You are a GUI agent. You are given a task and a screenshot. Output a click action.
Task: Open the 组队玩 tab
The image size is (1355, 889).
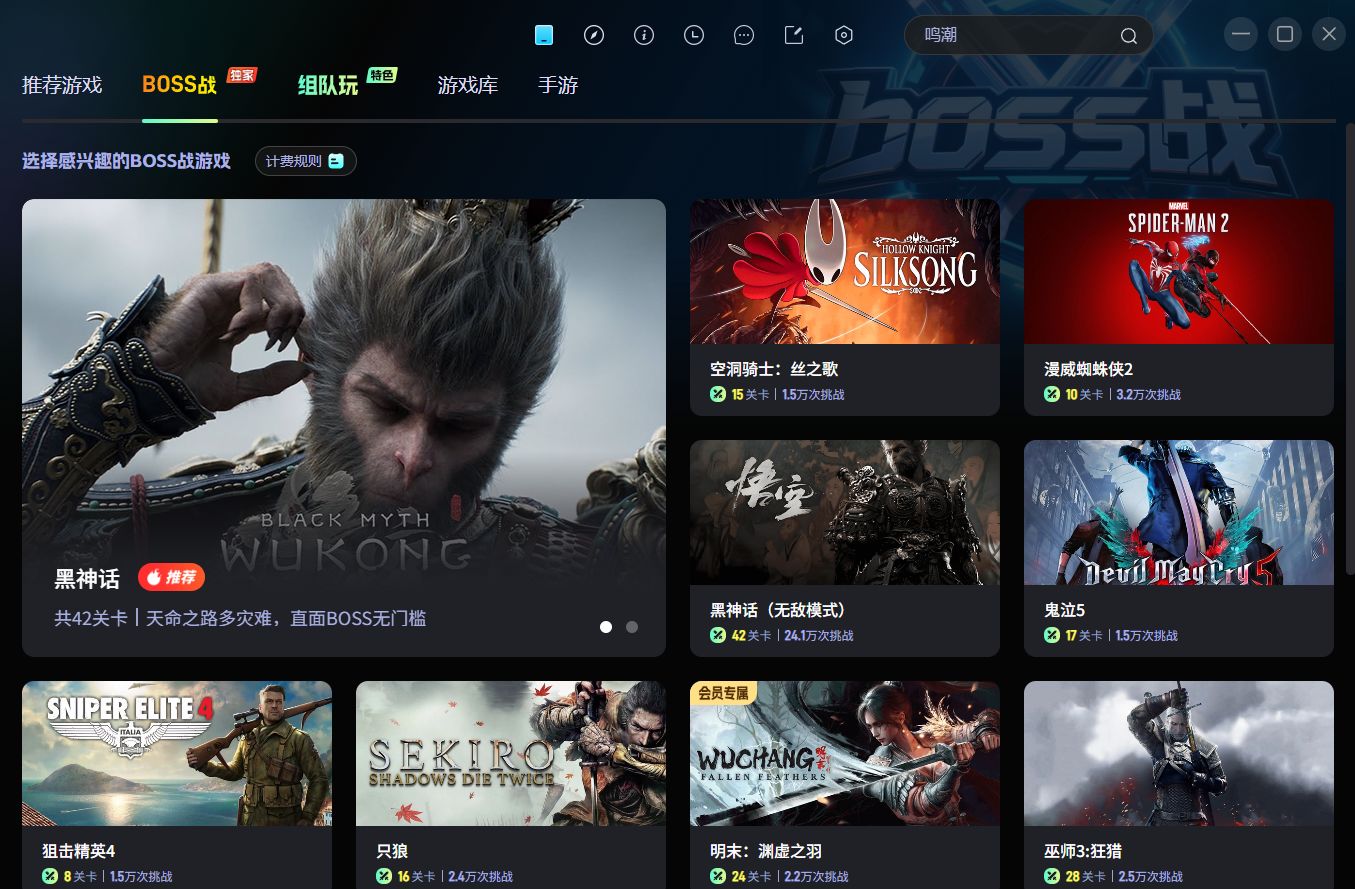point(328,85)
